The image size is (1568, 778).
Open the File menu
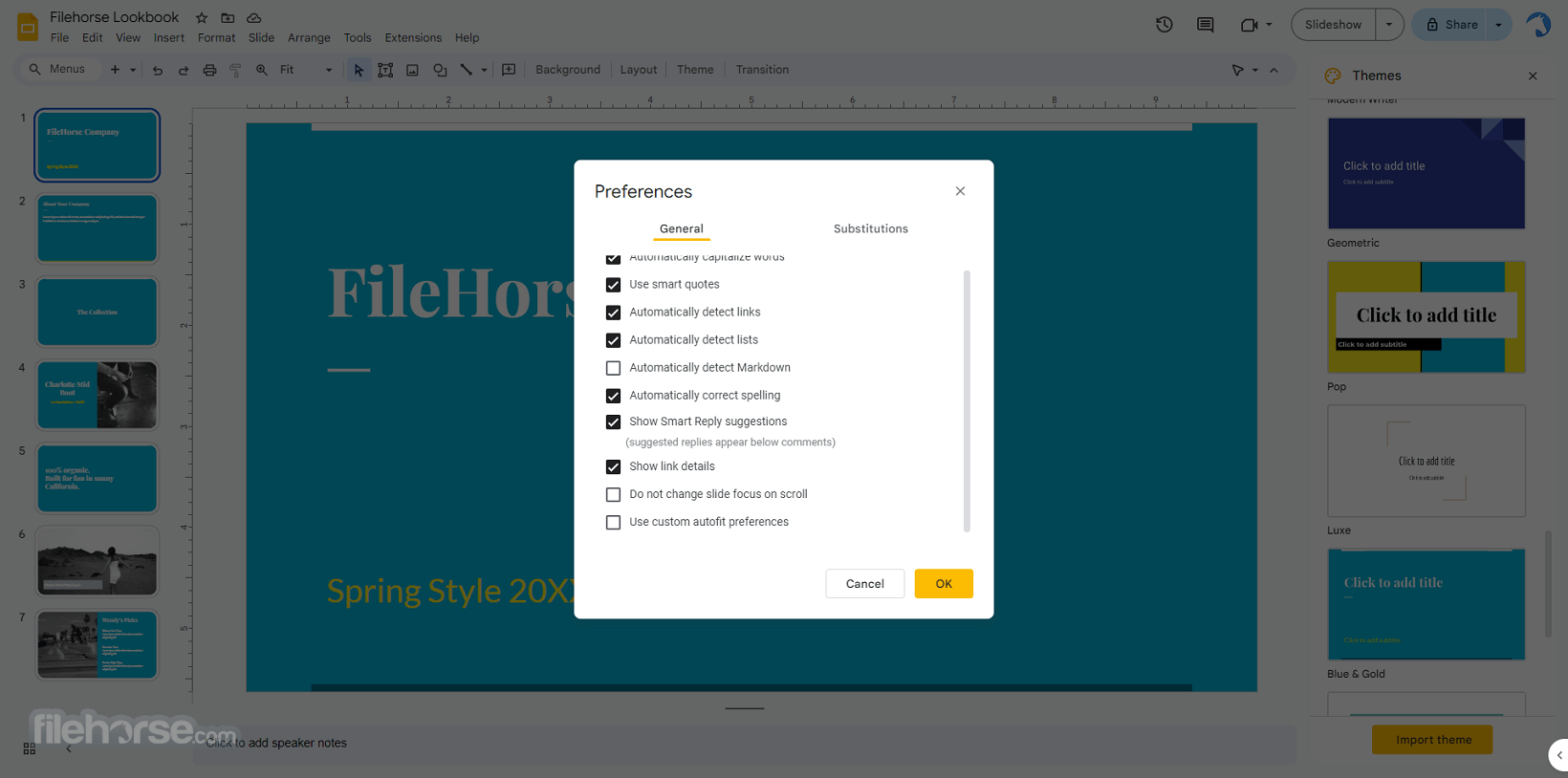[59, 38]
